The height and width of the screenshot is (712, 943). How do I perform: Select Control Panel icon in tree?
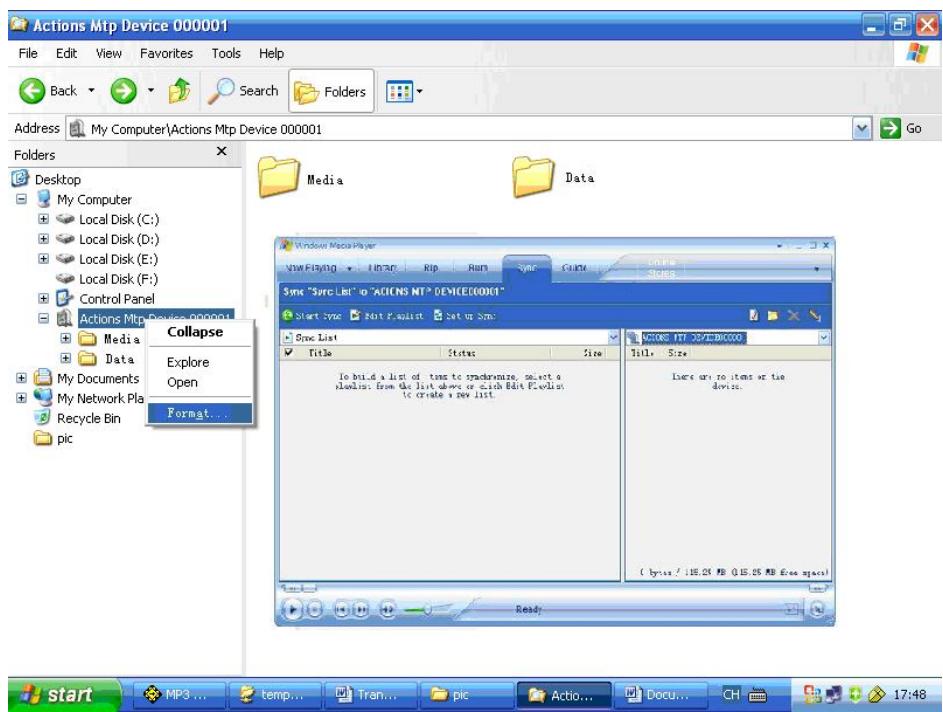[x=64, y=298]
